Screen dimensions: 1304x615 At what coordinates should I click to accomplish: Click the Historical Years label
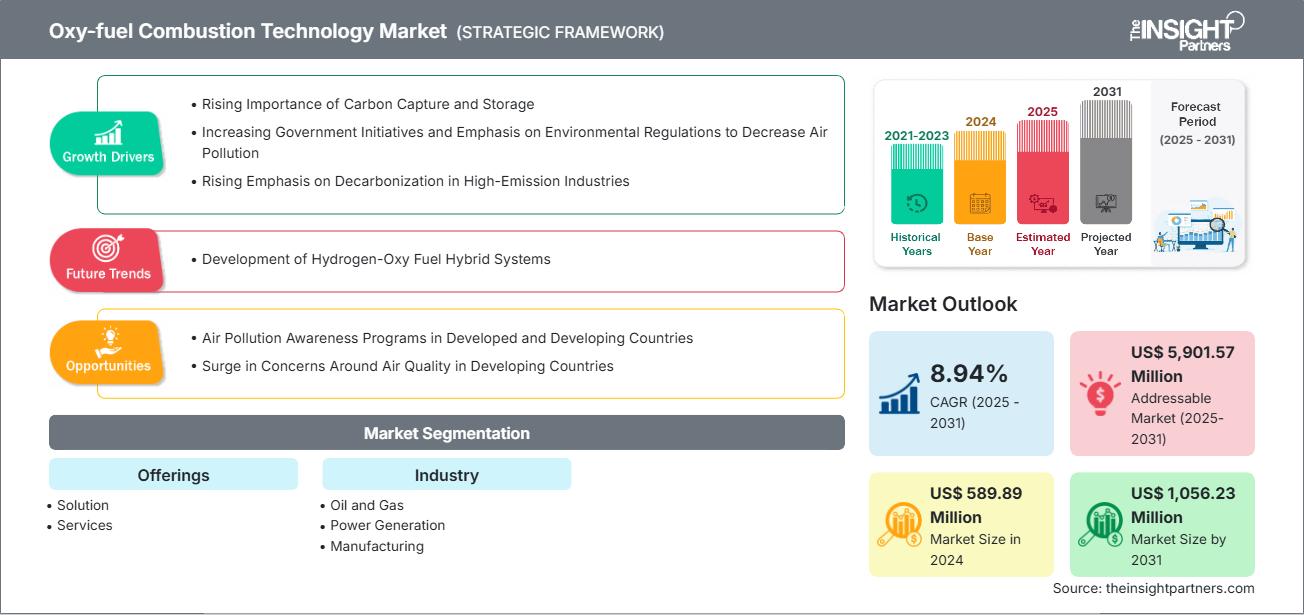tap(916, 244)
